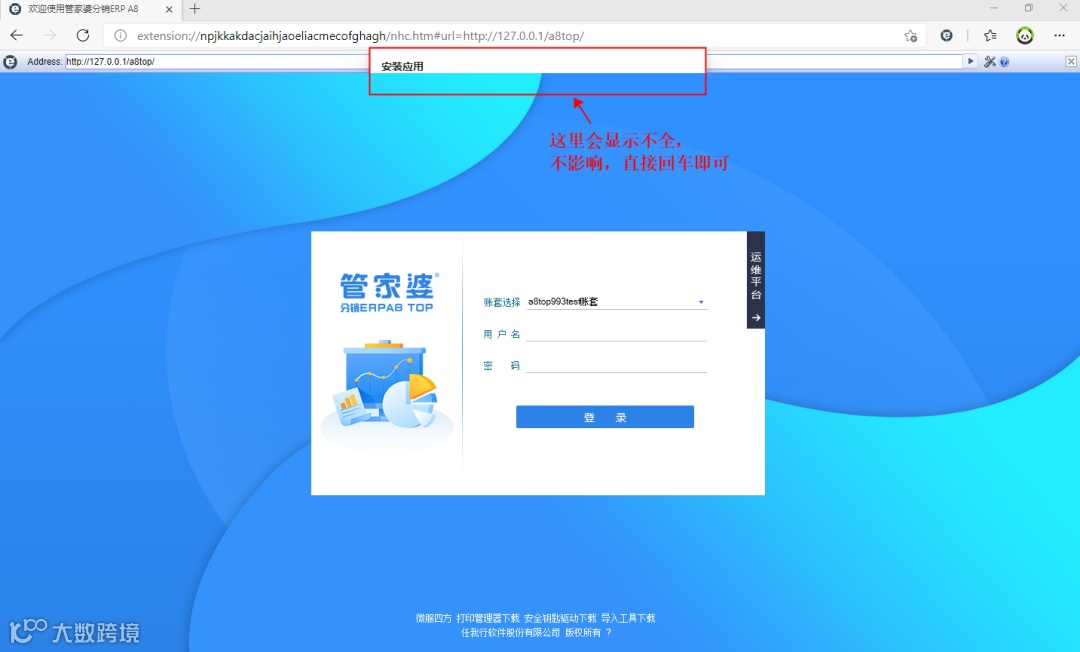This screenshot has height=652, width=1080.
Task: Go back using the browser back arrow
Action: [x=17, y=35]
